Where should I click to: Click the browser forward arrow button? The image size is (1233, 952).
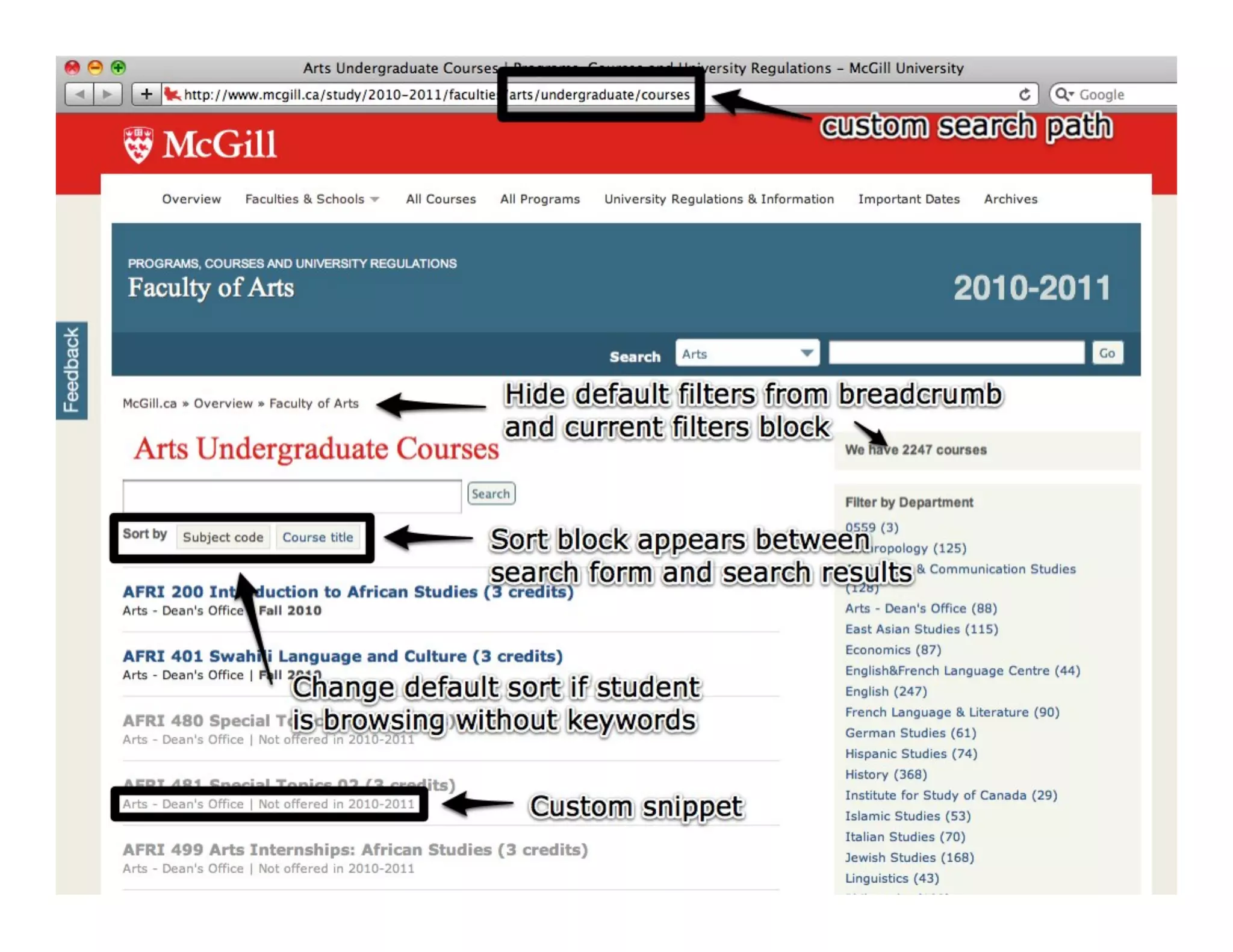tap(108, 94)
